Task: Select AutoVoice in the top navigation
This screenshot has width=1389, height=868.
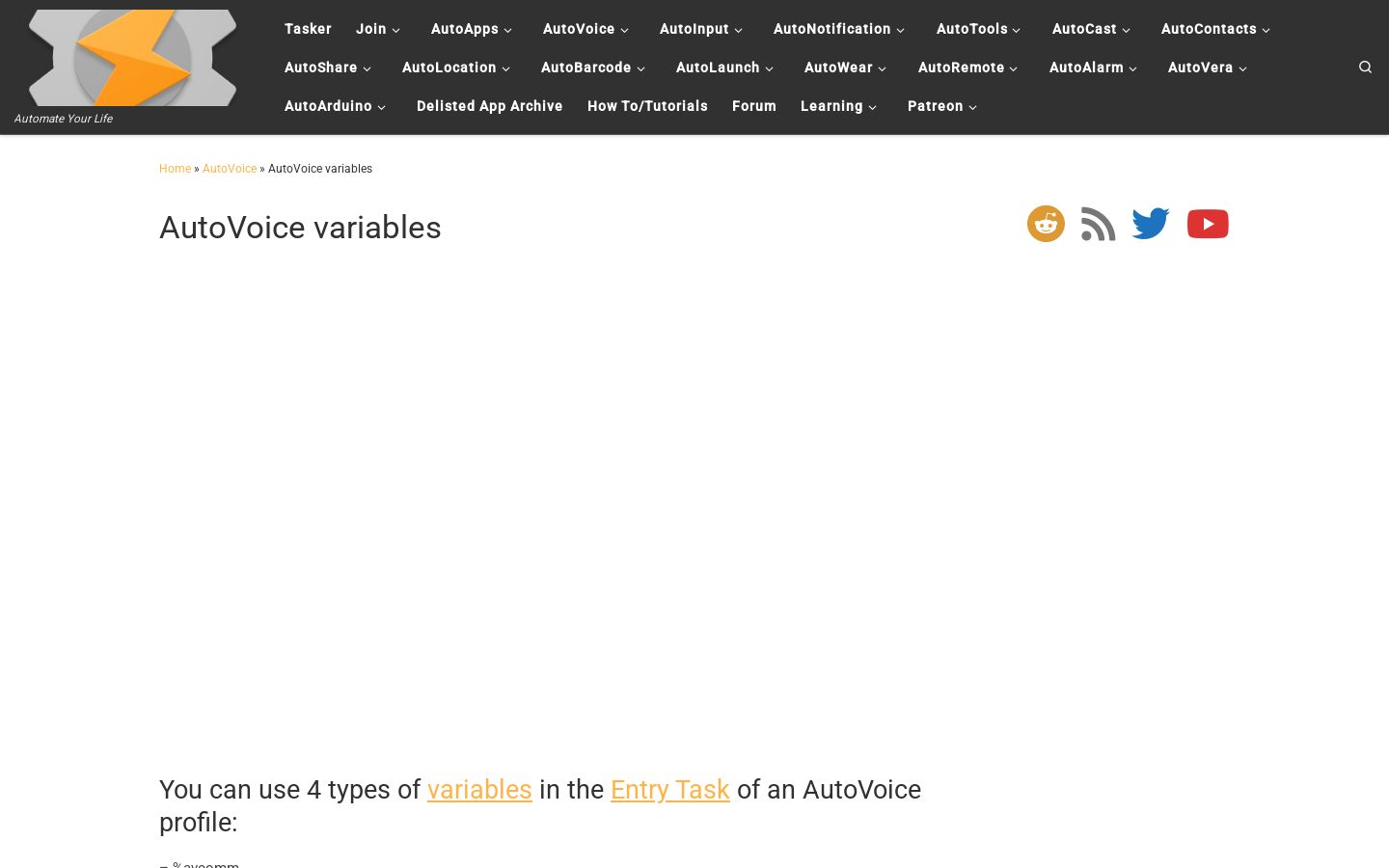Action: pos(579,29)
